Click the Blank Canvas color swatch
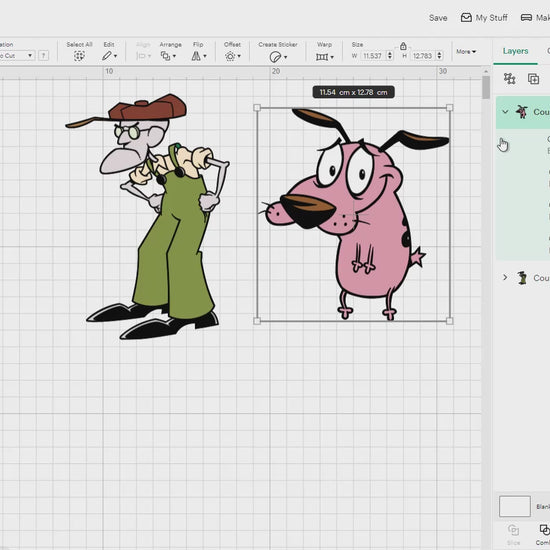The image size is (550, 550). 515,506
